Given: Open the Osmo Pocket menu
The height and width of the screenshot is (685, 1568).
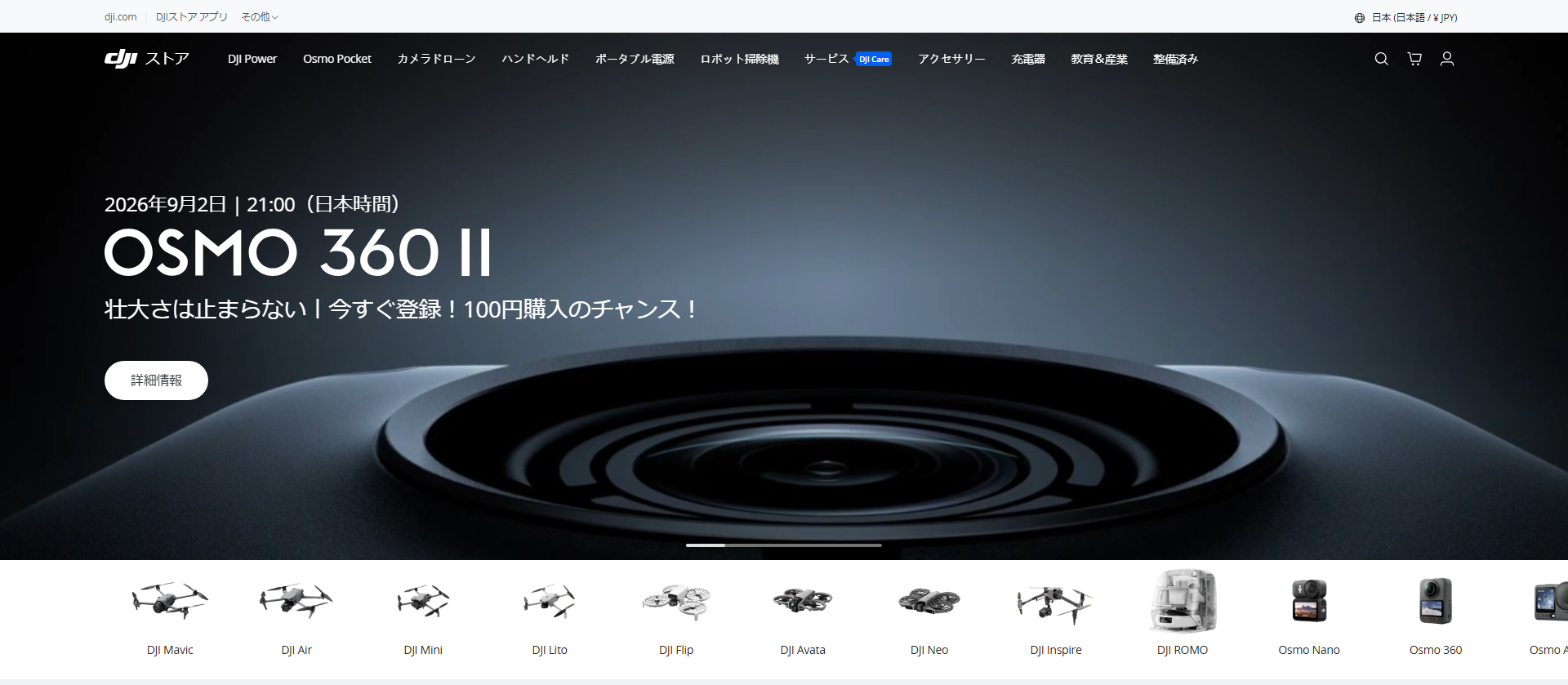Looking at the screenshot, I should coord(337,59).
